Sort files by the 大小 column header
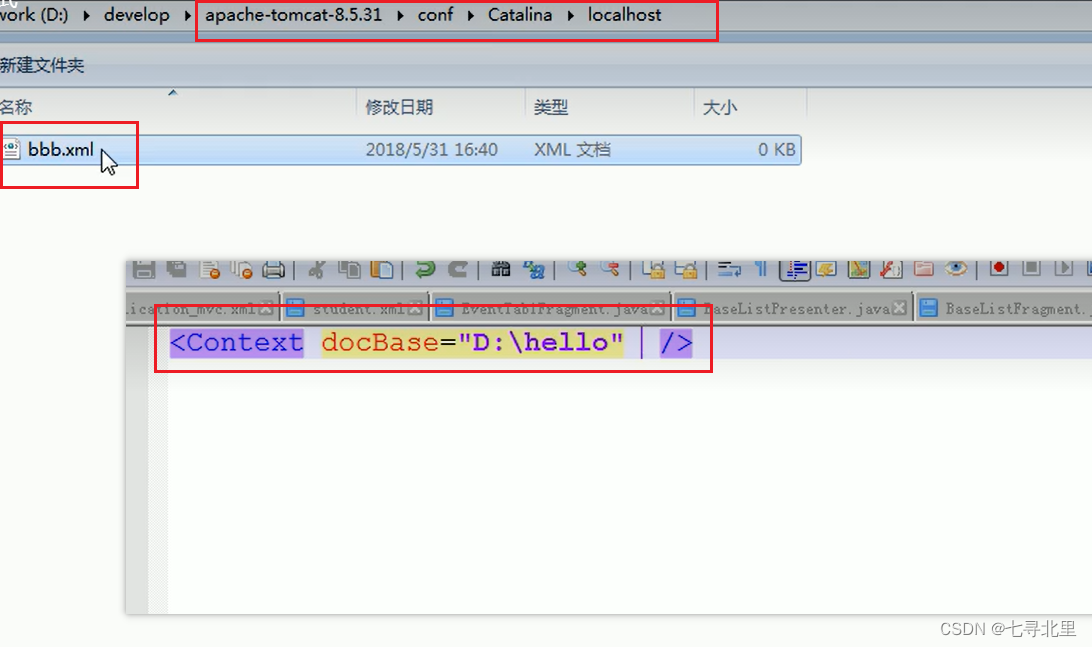 coord(750,107)
